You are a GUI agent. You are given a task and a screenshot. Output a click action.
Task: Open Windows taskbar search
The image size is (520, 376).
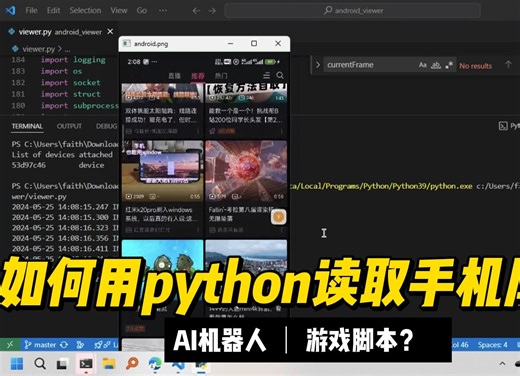point(40,364)
